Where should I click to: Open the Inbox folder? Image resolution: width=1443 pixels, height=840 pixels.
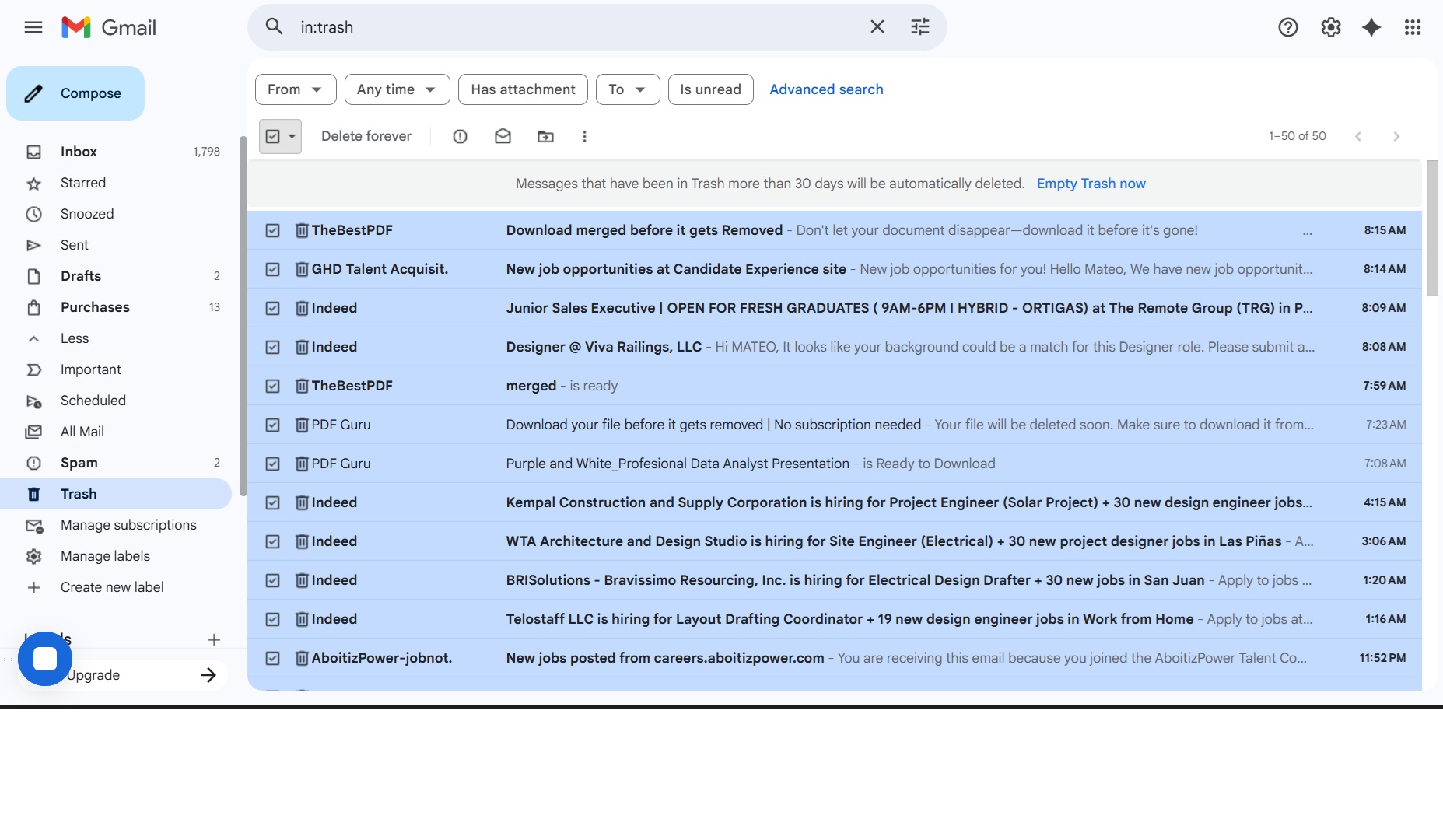tap(117, 152)
